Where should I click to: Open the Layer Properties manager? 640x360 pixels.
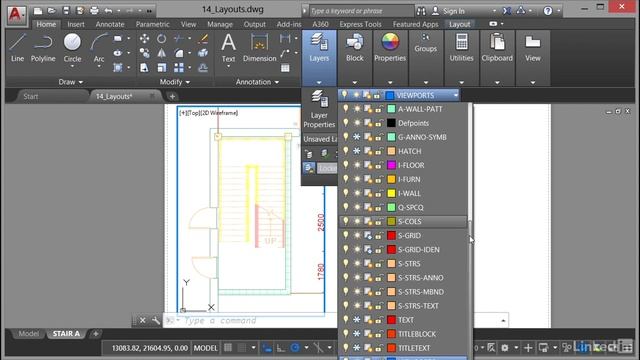(x=319, y=109)
